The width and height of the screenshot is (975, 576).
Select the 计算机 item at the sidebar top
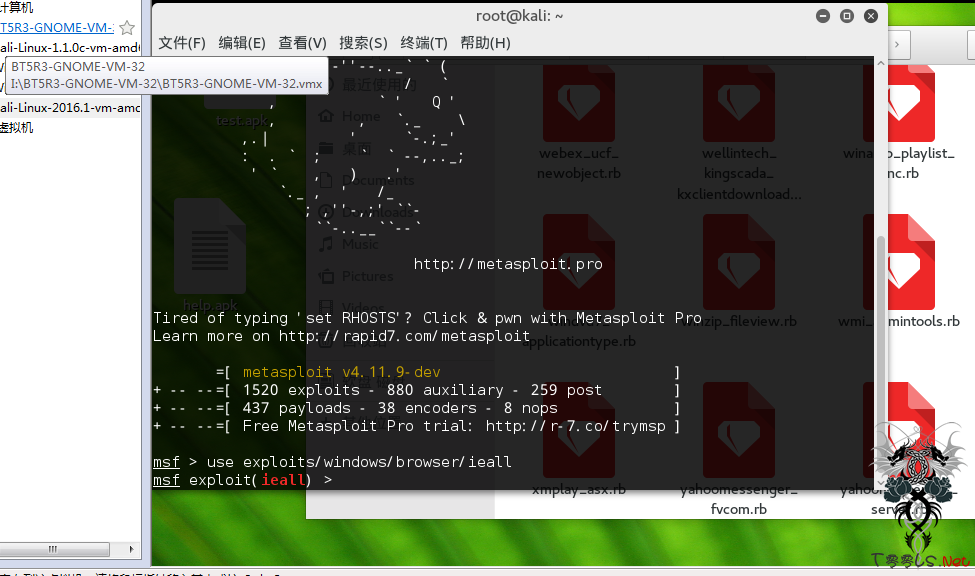coord(17,7)
